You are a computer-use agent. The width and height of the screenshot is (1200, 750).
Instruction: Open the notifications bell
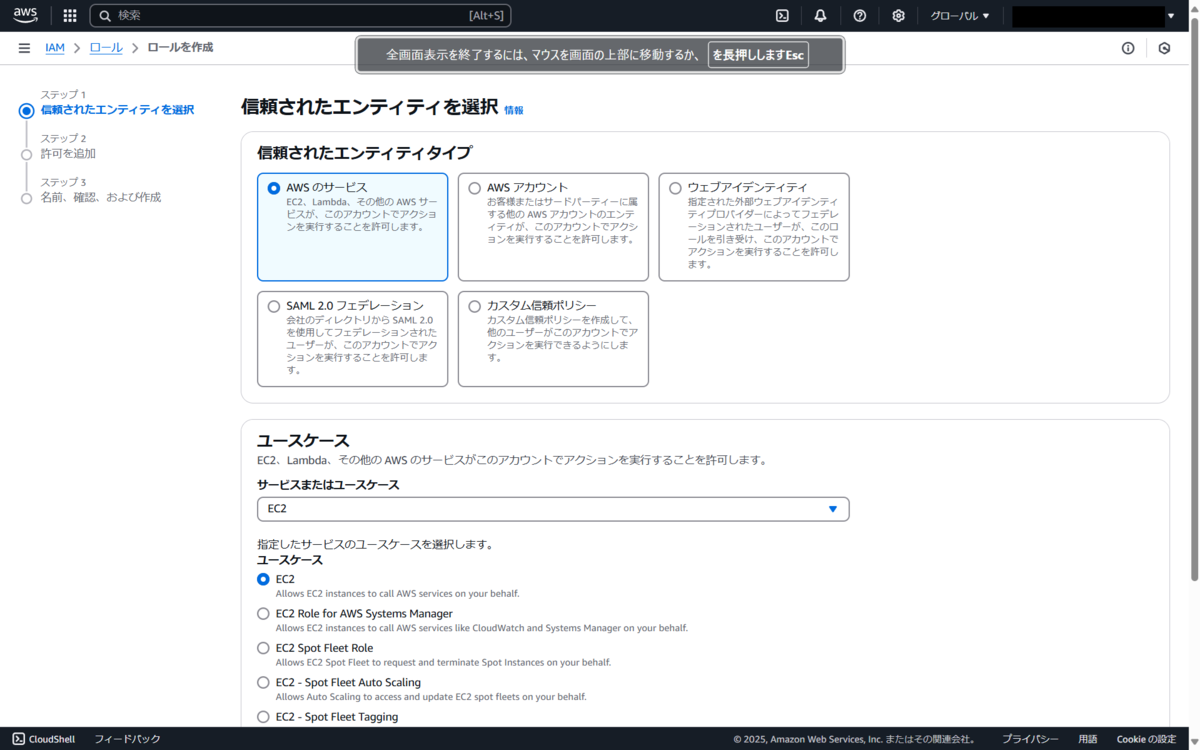click(x=820, y=15)
